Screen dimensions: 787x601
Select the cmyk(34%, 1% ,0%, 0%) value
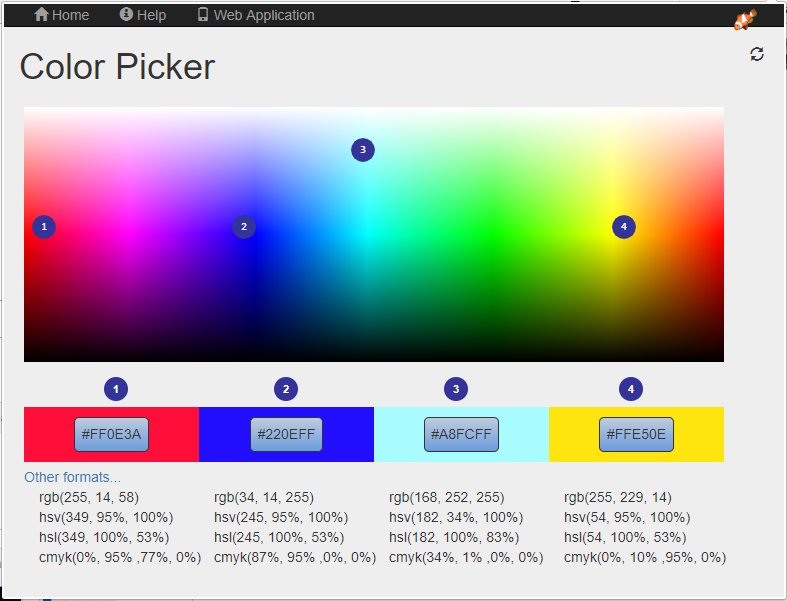(466, 557)
